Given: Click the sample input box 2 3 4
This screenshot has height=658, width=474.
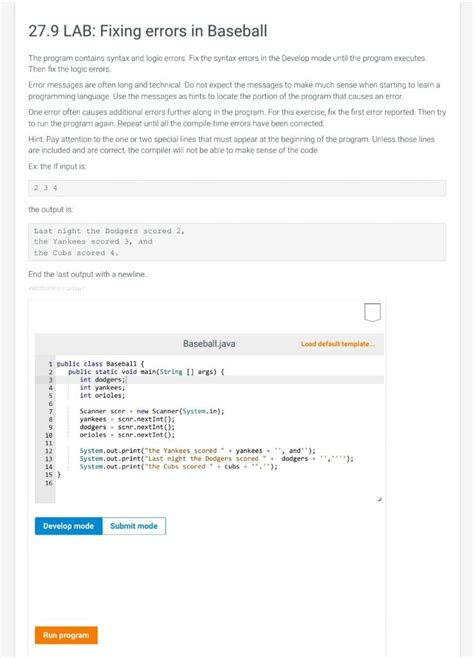Looking at the screenshot, I should [237, 188].
